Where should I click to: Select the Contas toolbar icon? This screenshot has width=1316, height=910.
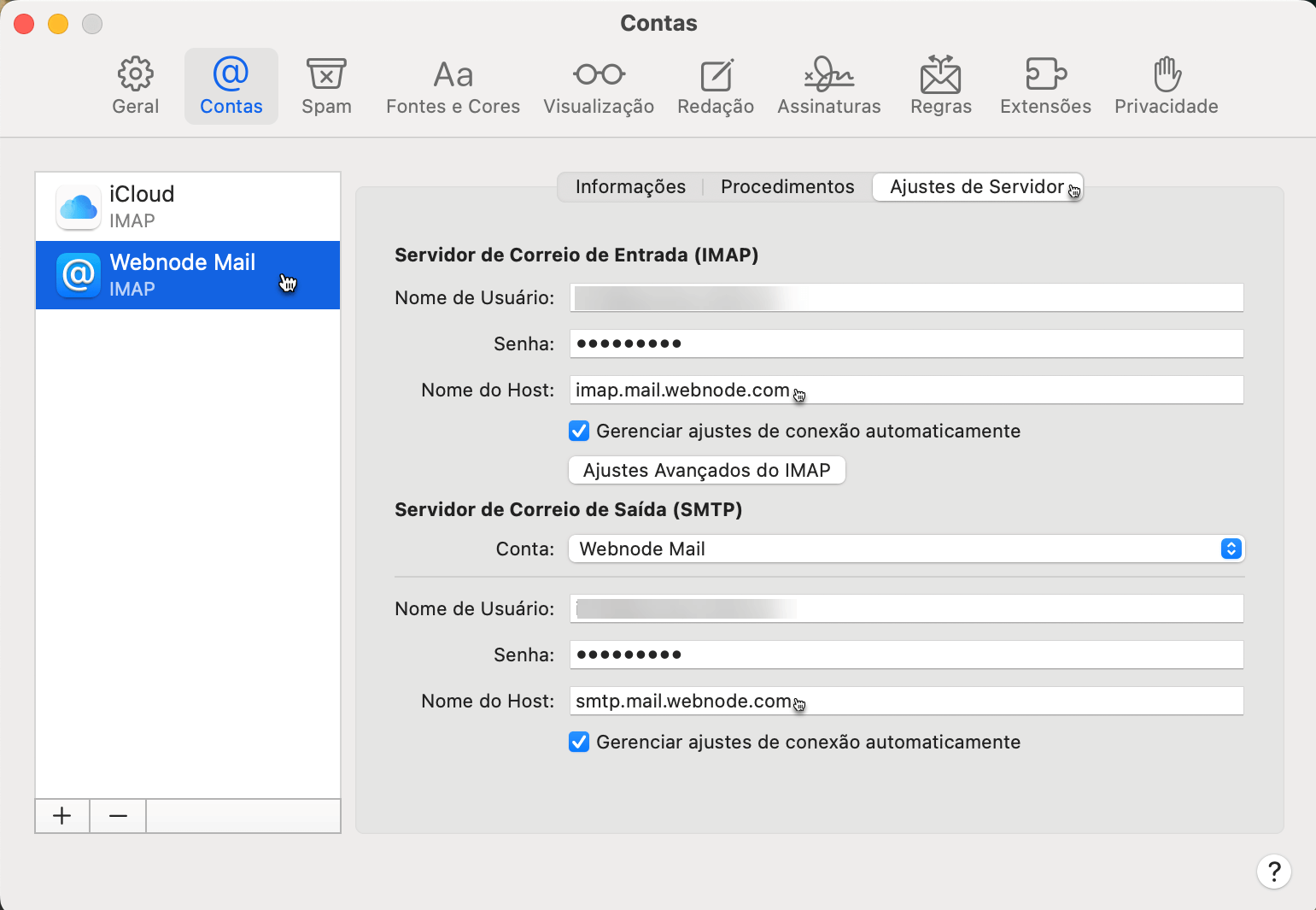point(231,86)
